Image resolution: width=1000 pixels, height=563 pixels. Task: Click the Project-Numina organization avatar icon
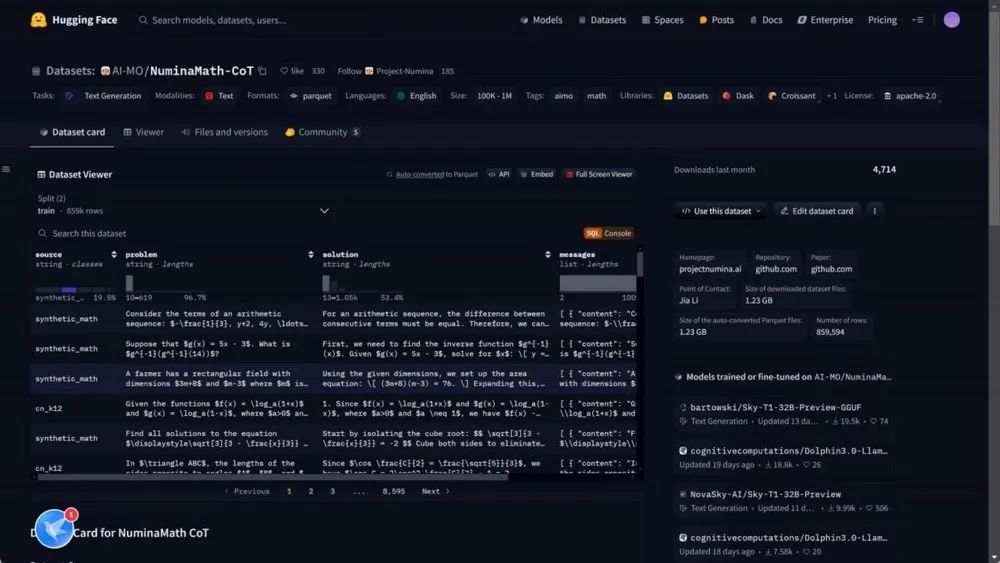click(x=369, y=71)
